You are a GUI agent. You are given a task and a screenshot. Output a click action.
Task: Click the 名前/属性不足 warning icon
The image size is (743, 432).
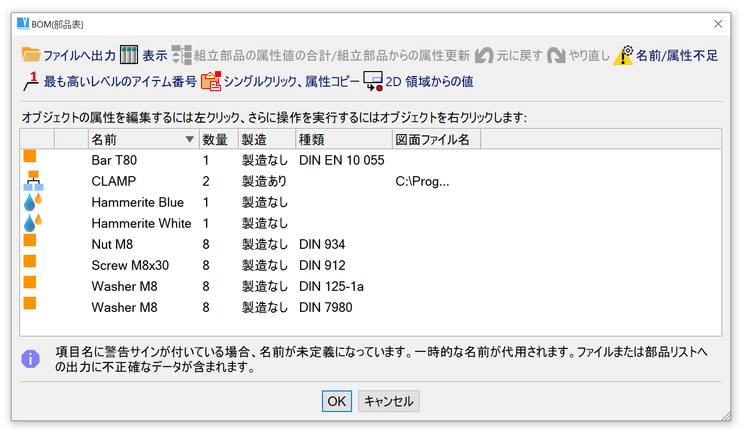[x=624, y=55]
